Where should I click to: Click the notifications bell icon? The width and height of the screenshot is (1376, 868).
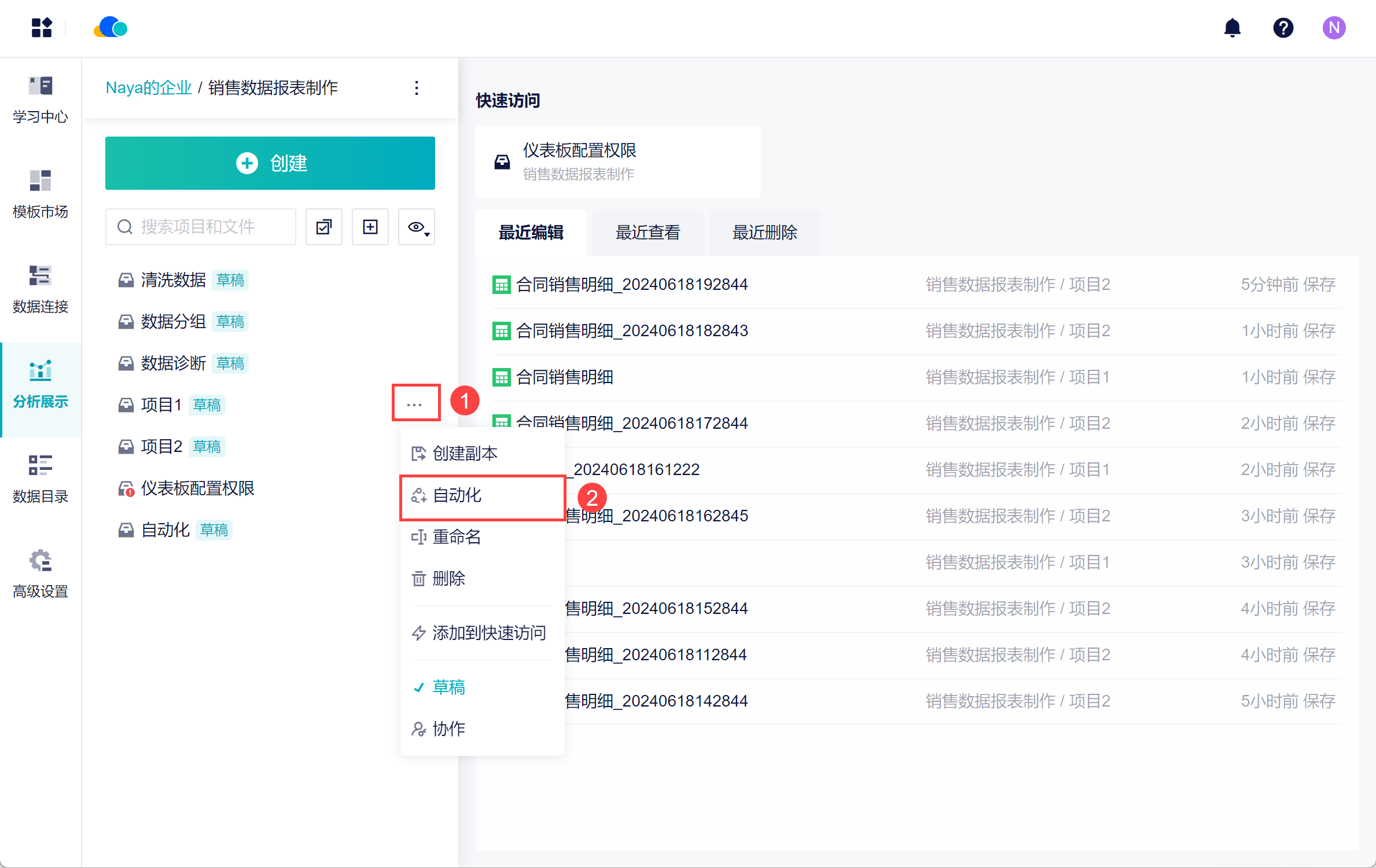(1232, 27)
